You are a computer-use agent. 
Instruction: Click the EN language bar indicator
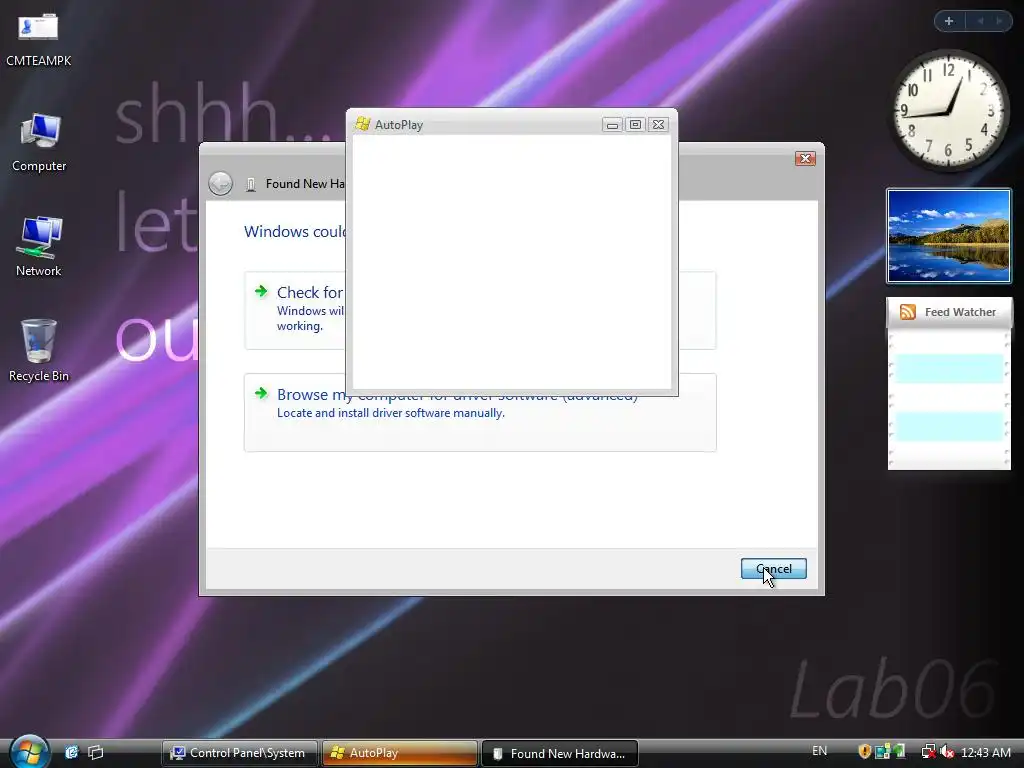tap(819, 751)
